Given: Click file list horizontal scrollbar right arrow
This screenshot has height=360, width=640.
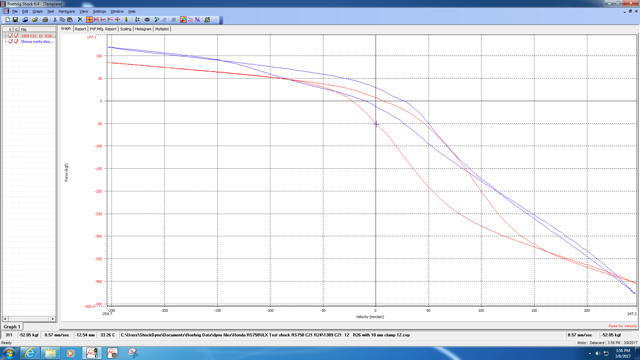Looking at the screenshot, I should coord(53,319).
